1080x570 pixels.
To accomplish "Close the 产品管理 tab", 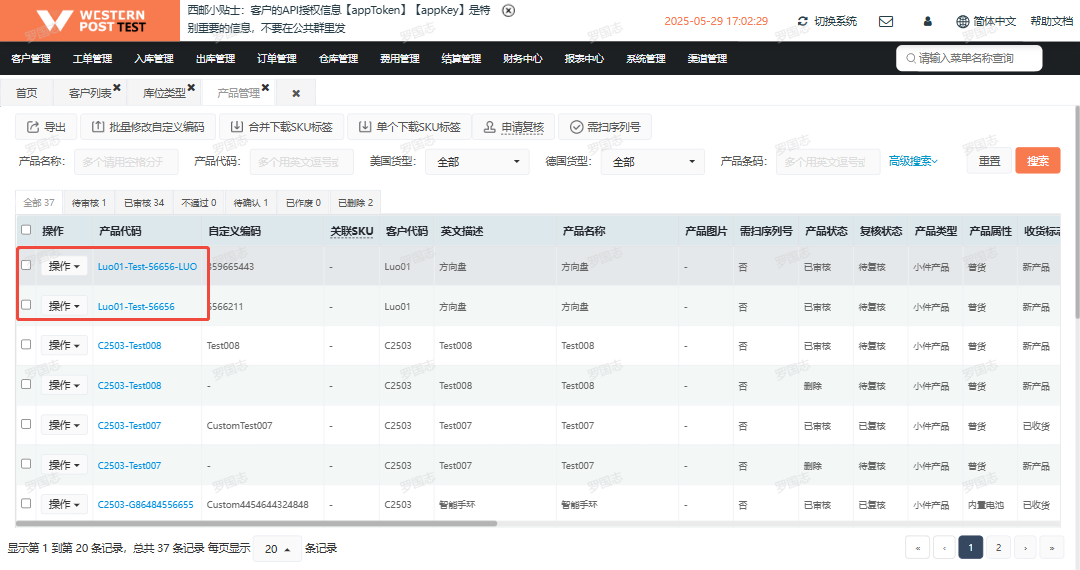I will tap(265, 87).
